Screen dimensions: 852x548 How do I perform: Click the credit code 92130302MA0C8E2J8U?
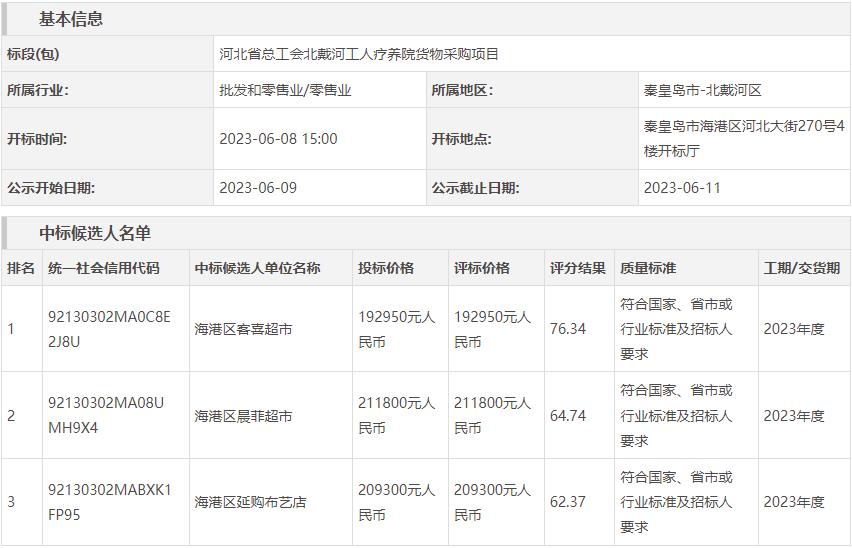[109, 329]
